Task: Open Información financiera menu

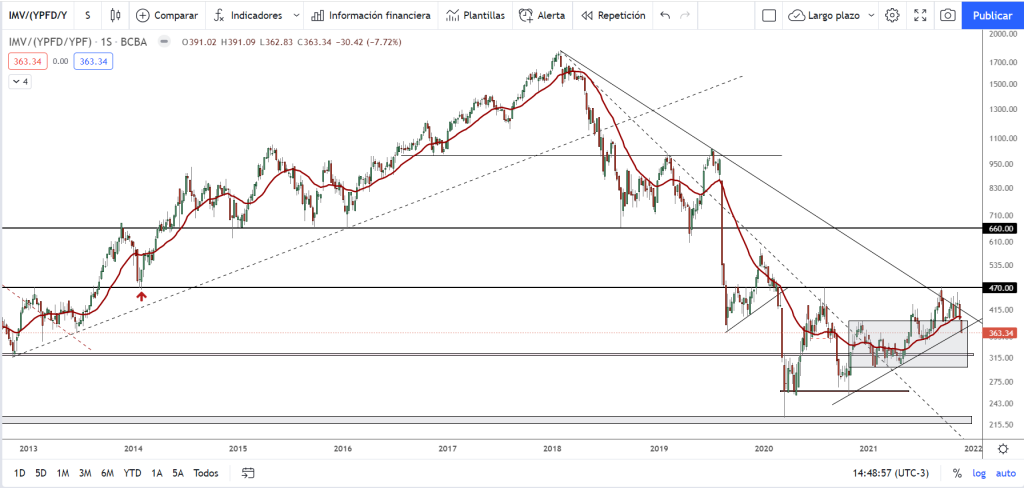Action: tap(370, 15)
